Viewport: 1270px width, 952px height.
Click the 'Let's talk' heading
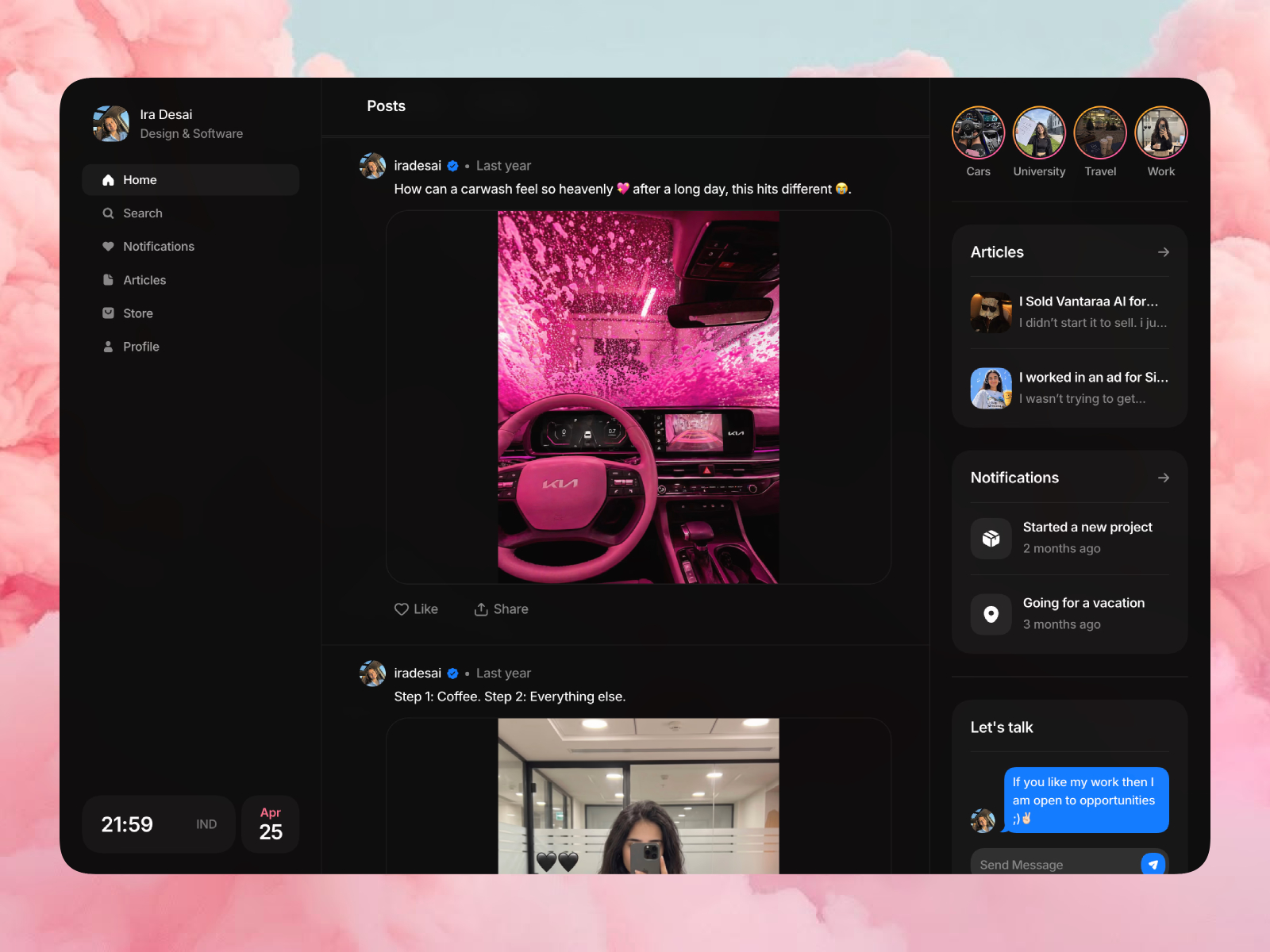pos(1002,727)
